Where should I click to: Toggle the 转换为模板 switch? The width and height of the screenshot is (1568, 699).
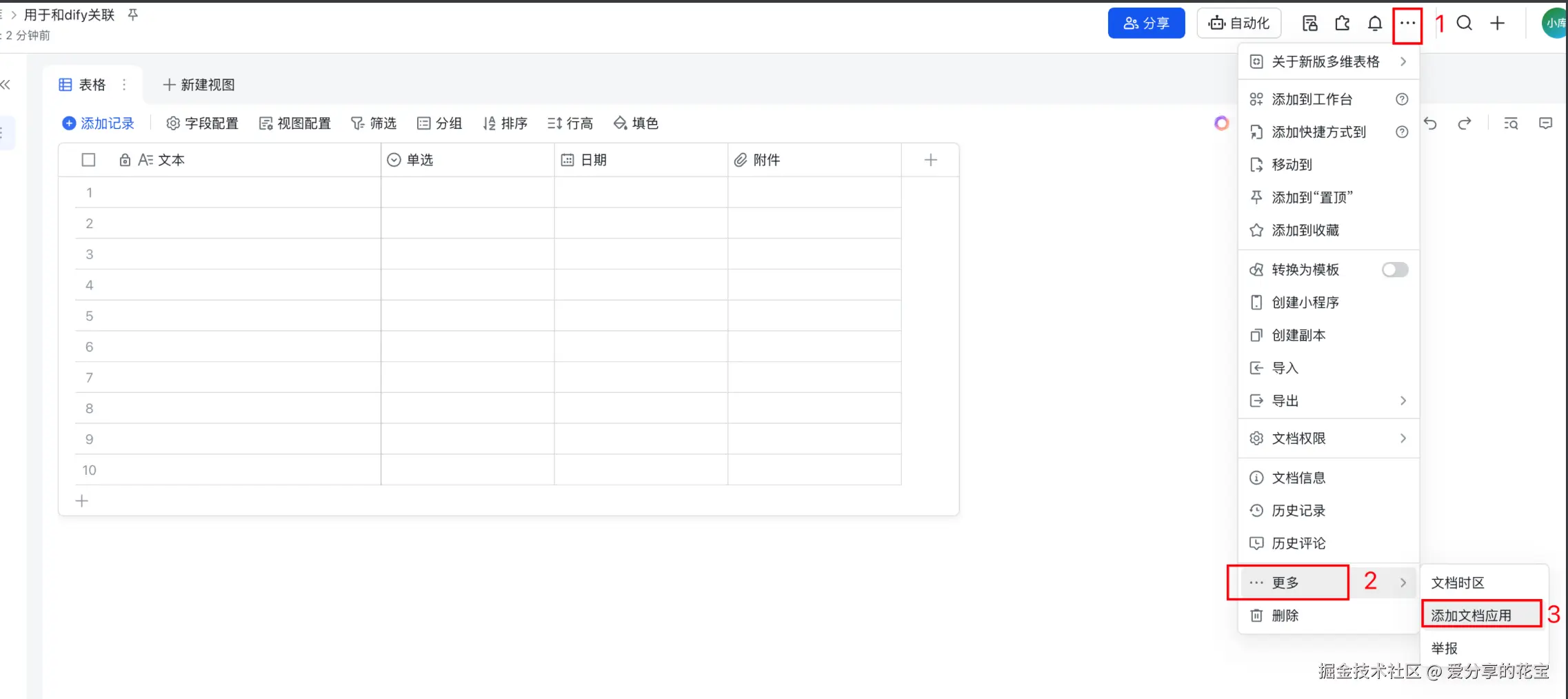[1395, 270]
